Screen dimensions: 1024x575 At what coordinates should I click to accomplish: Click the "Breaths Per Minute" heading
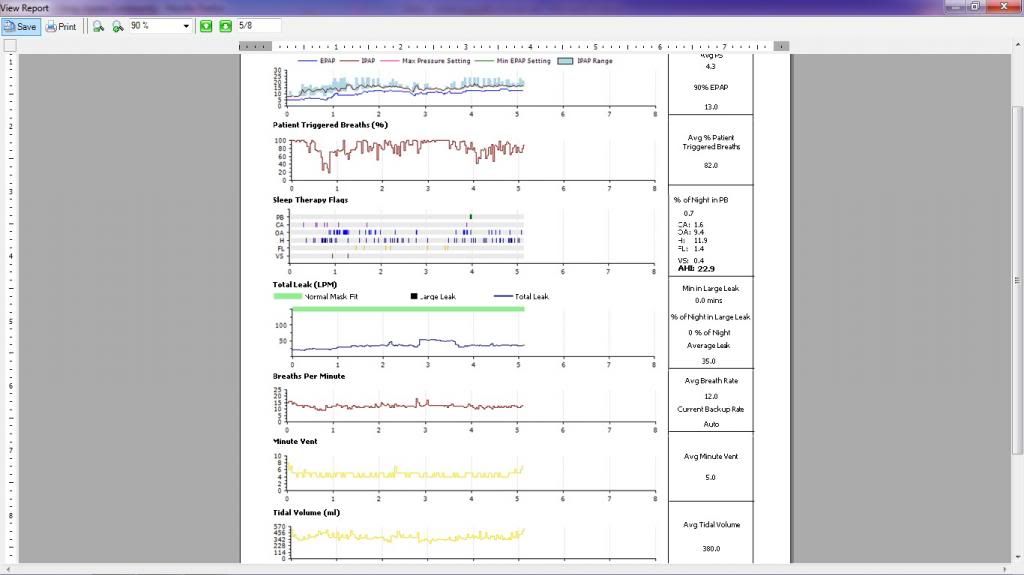point(309,376)
